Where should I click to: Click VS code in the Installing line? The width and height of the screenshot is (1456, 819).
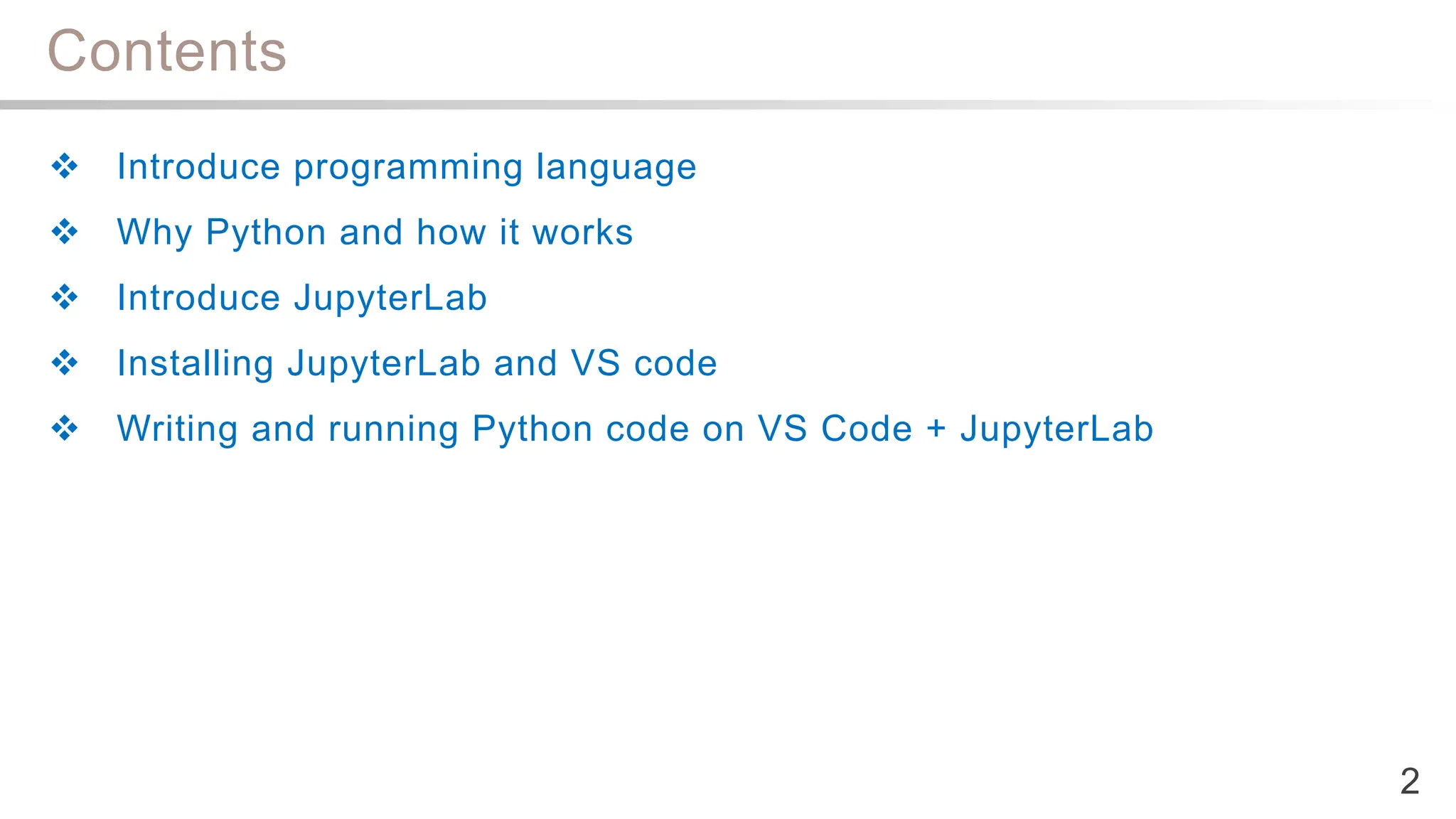644,364
